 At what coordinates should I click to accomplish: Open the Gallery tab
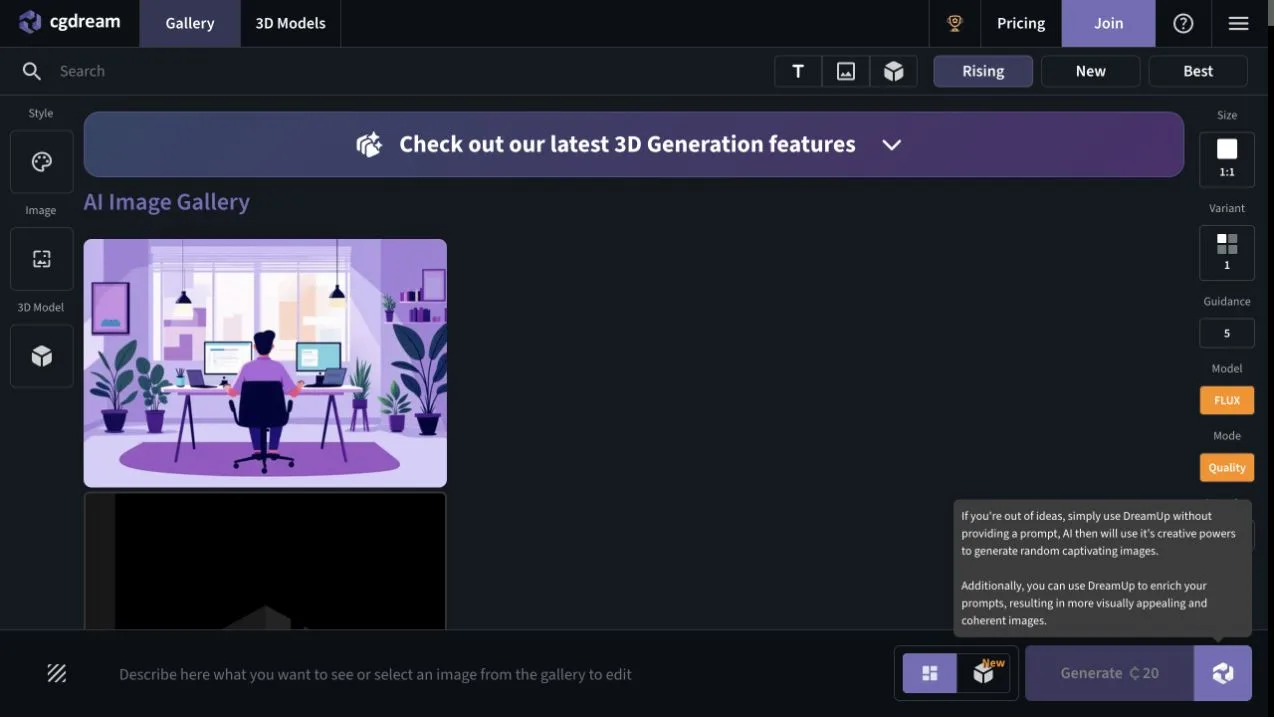(190, 23)
